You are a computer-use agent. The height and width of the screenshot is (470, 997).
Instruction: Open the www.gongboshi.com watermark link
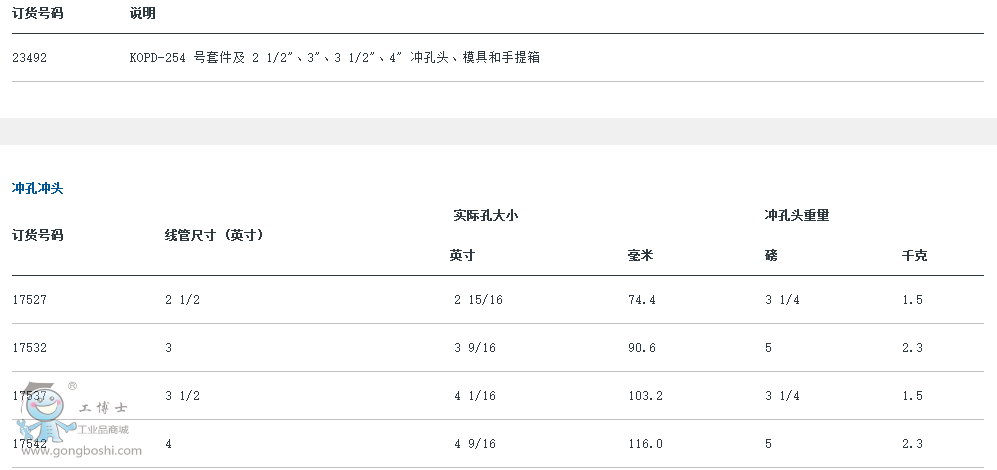click(x=82, y=451)
